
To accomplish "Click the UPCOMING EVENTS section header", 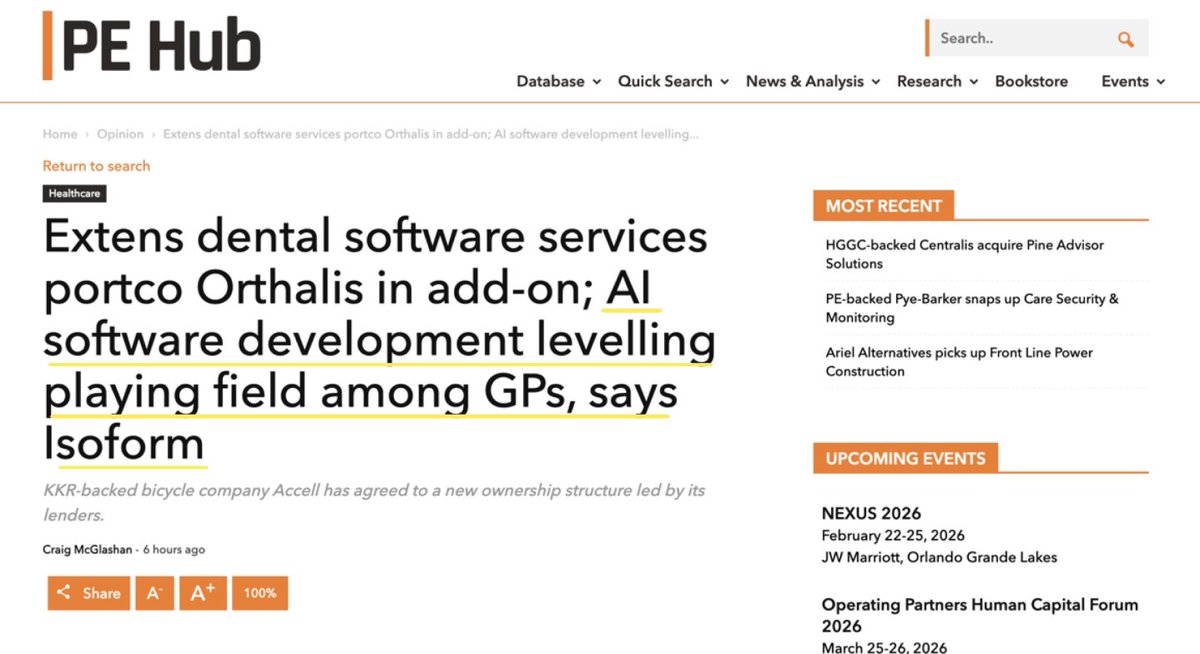I will (x=905, y=458).
